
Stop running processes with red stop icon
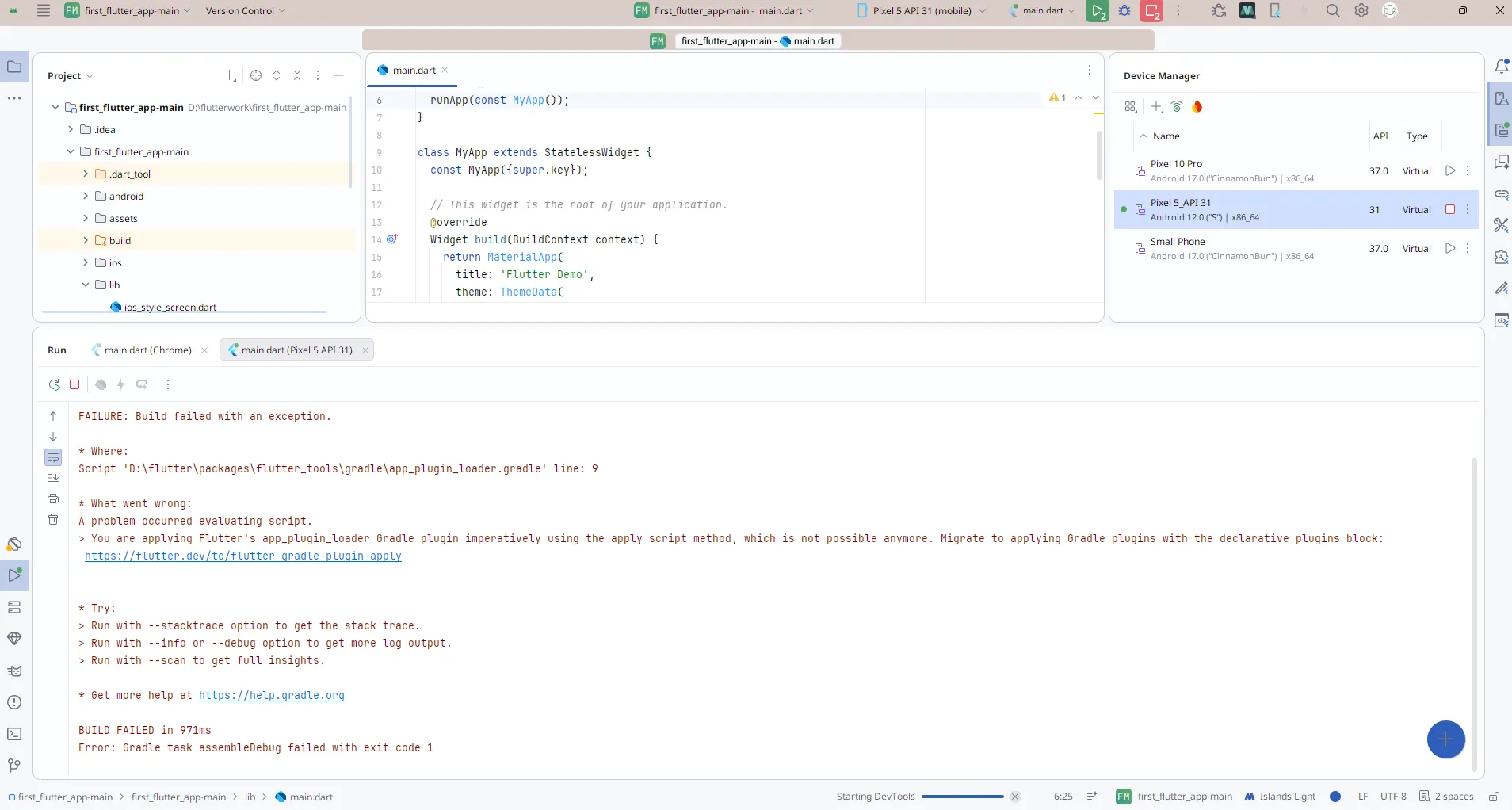(x=1151, y=11)
